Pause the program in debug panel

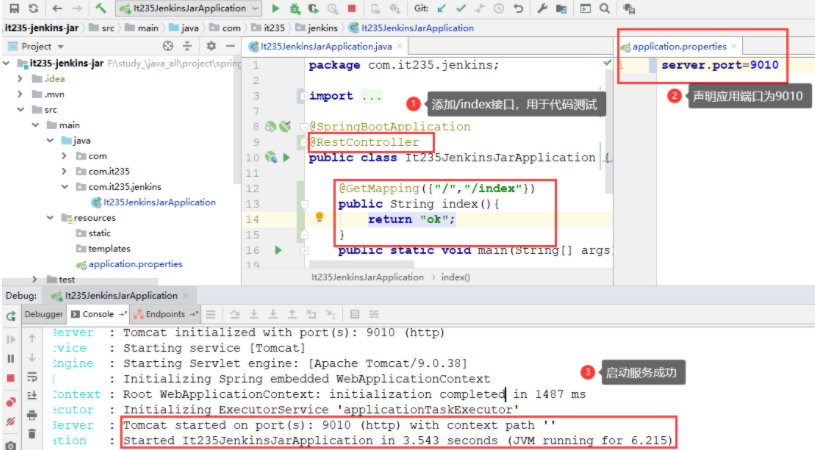(x=11, y=359)
